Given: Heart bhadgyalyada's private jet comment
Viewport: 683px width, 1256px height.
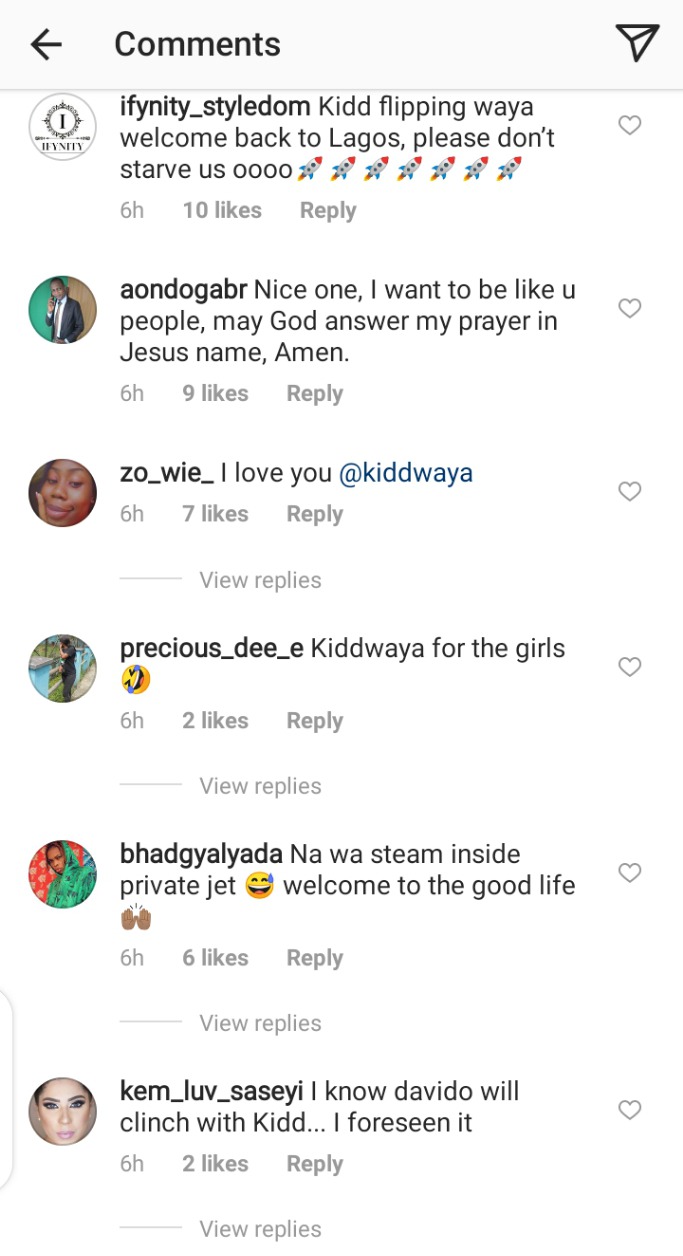Looking at the screenshot, I should pos(629,873).
